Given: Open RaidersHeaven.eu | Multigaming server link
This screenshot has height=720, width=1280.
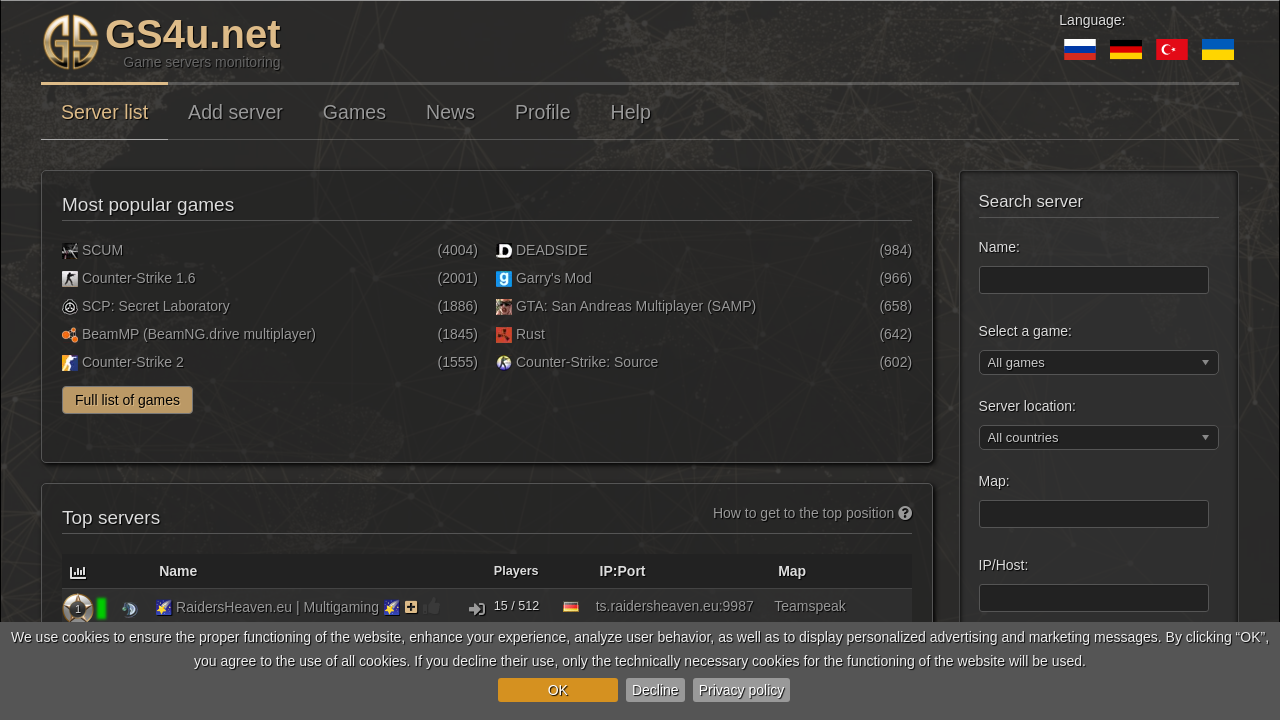Looking at the screenshot, I should (277, 607).
